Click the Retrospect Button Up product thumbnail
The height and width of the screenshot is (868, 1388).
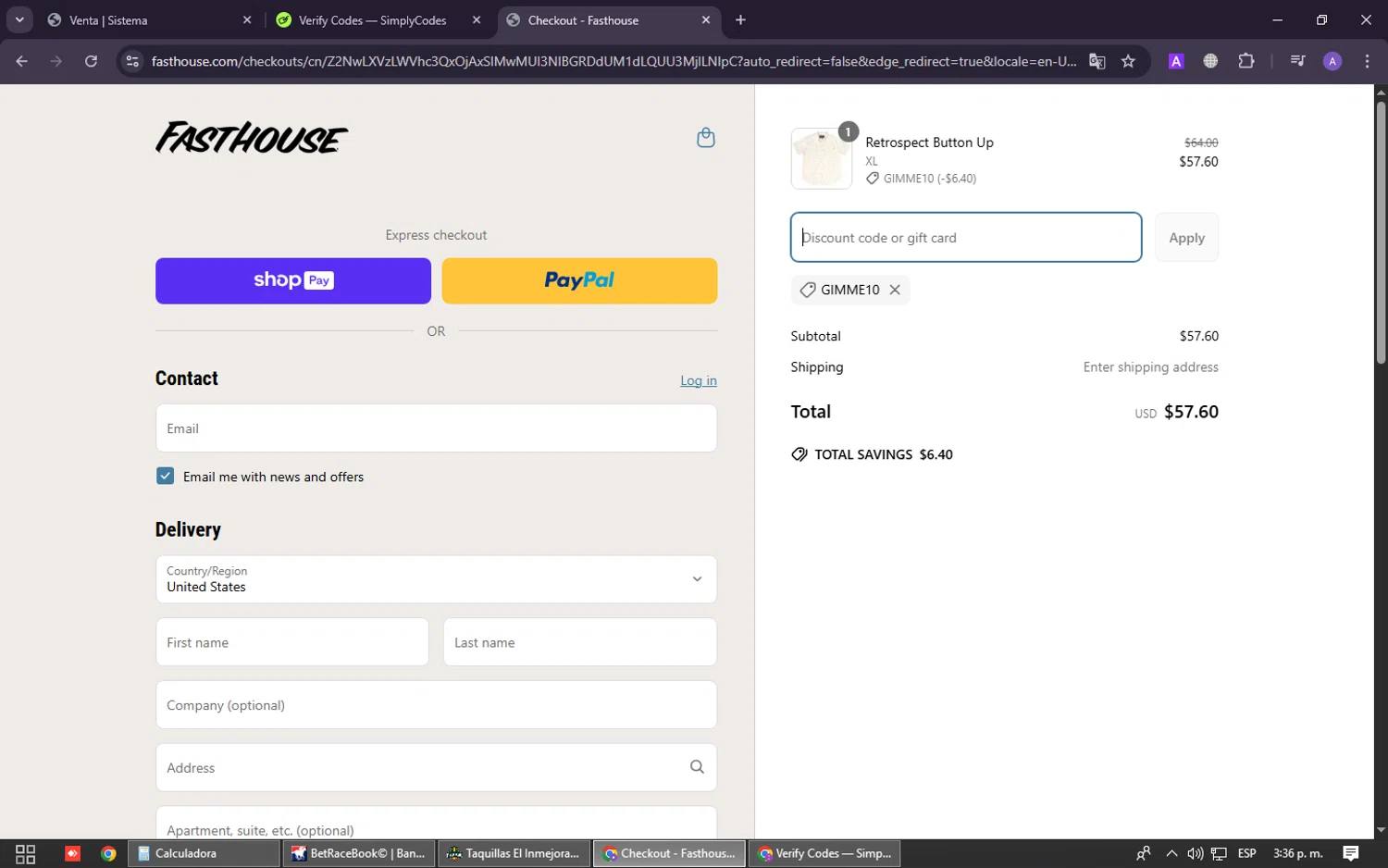click(x=822, y=158)
